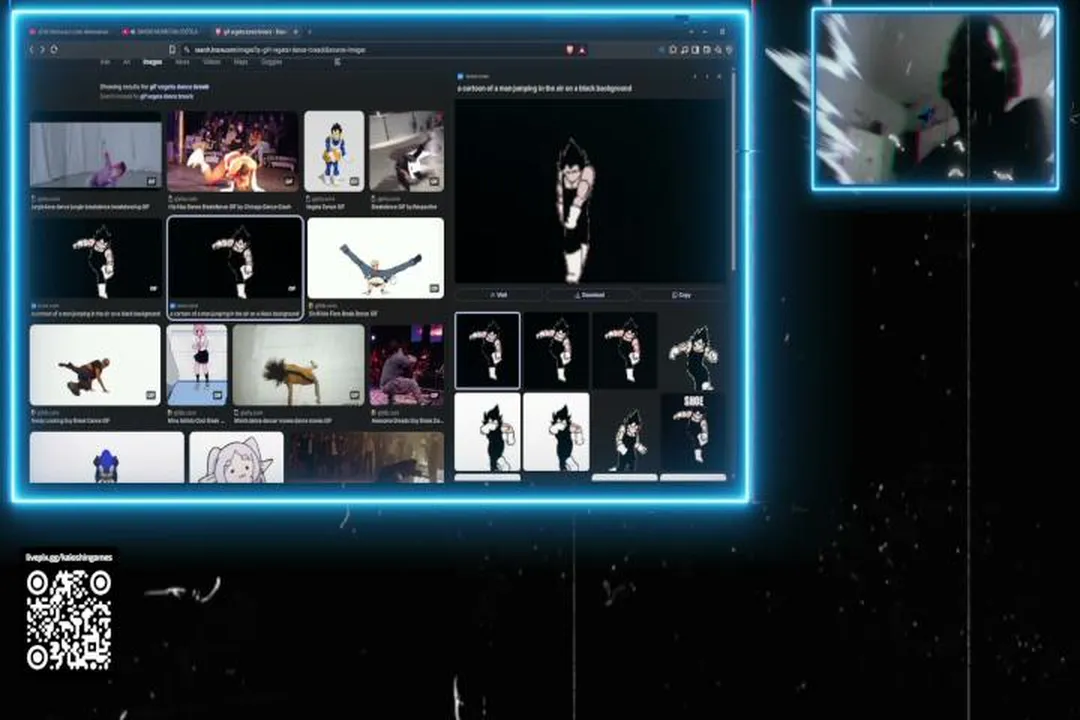Select the gif vegeta dance break tab
1080x720 pixels.
(256, 32)
